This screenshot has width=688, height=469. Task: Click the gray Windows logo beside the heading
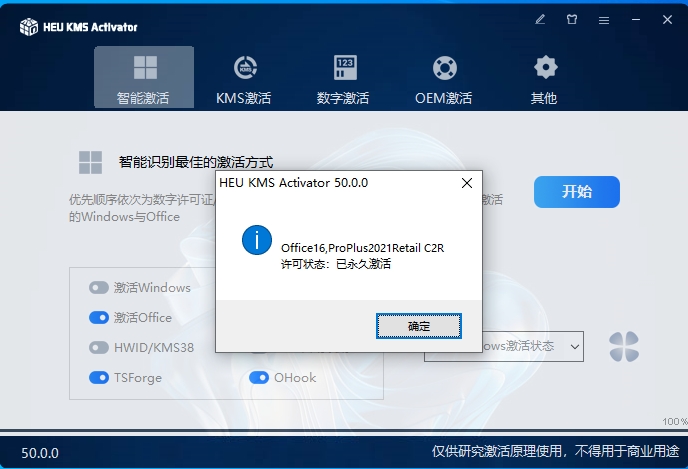(x=90, y=162)
